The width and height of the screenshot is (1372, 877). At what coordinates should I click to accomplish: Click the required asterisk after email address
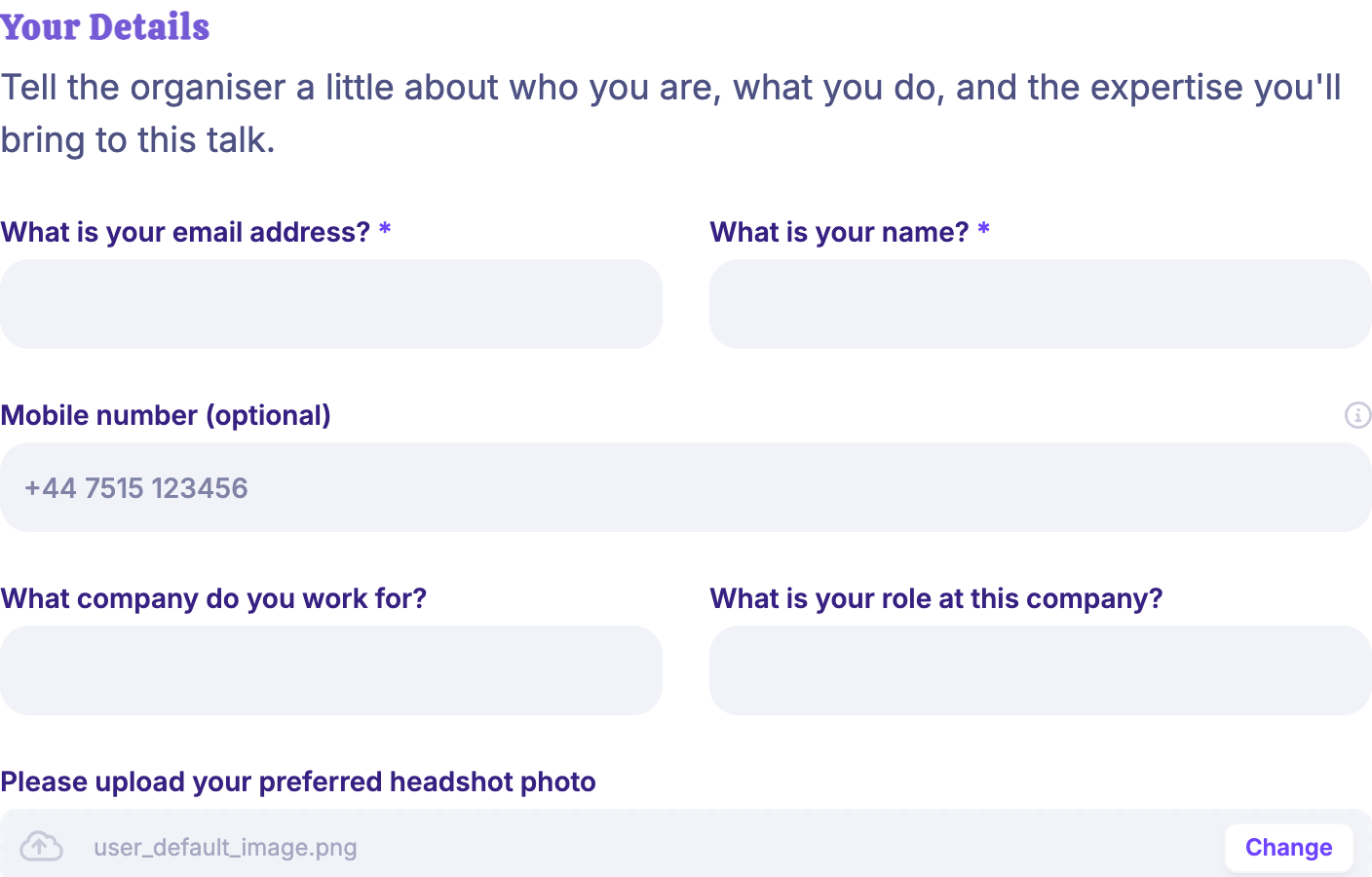385,230
